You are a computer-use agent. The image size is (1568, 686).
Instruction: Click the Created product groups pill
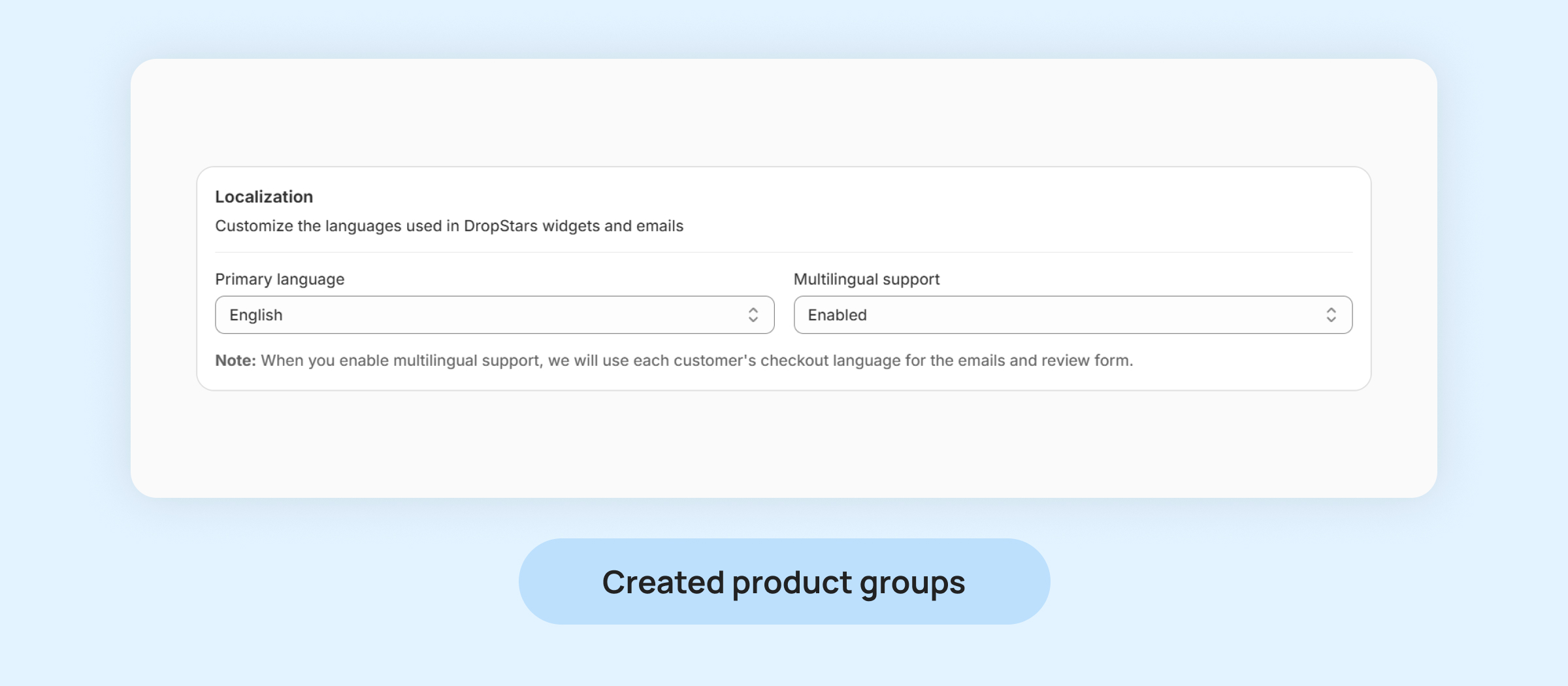tap(784, 581)
